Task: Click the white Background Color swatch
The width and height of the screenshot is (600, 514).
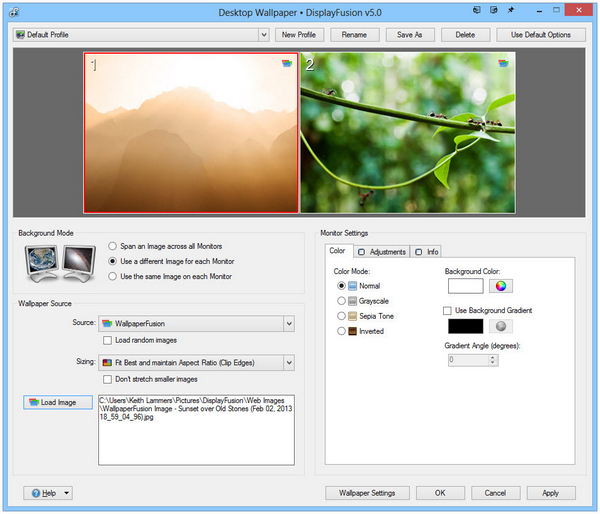Action: click(466, 286)
